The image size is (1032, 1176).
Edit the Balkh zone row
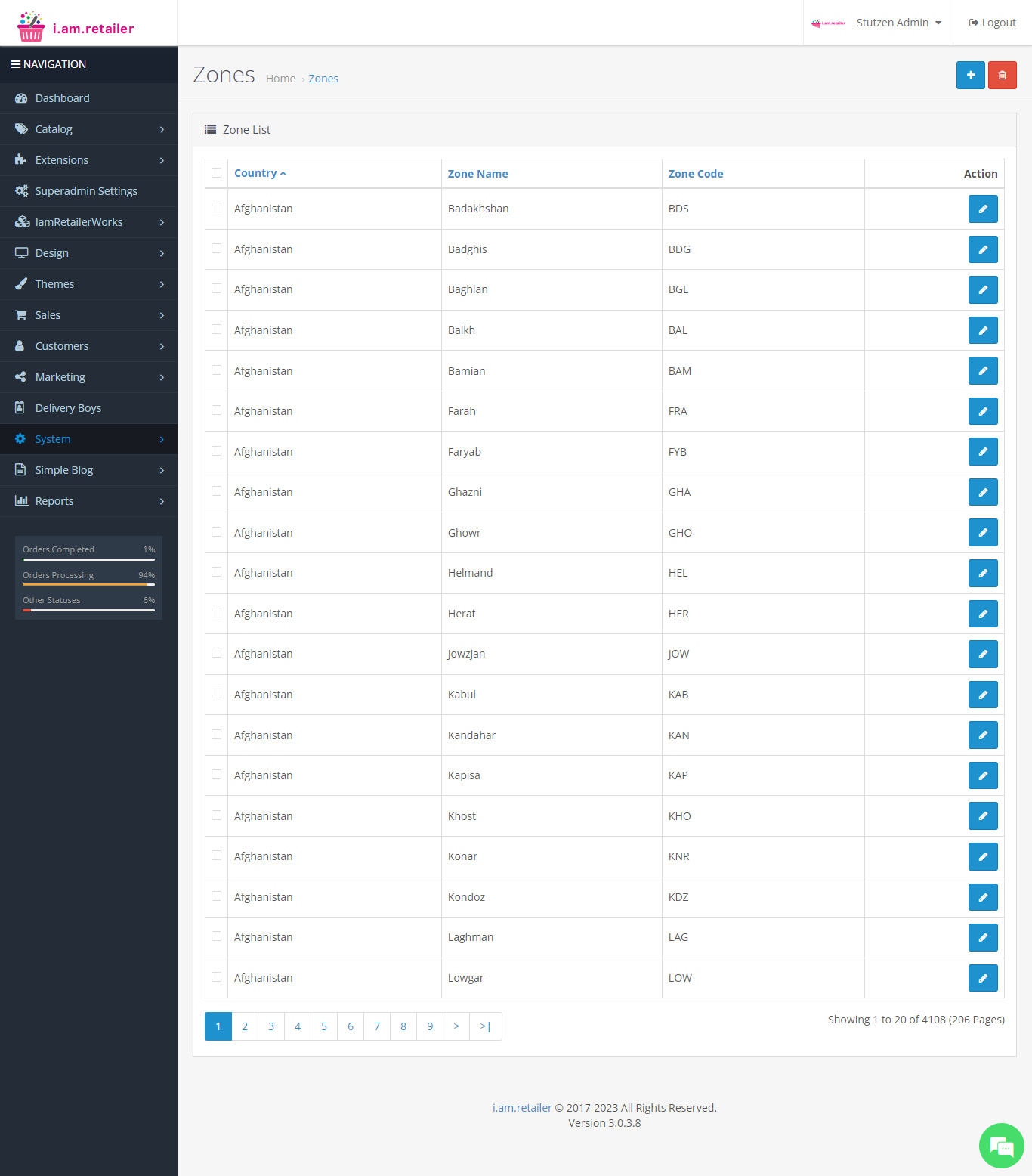click(x=983, y=330)
